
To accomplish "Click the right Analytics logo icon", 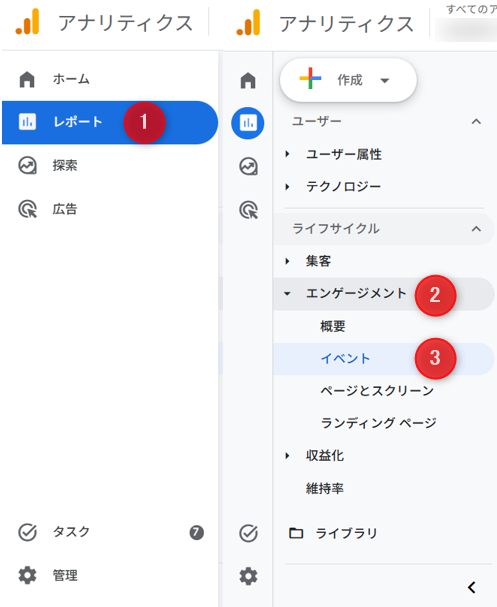I will coord(248,22).
